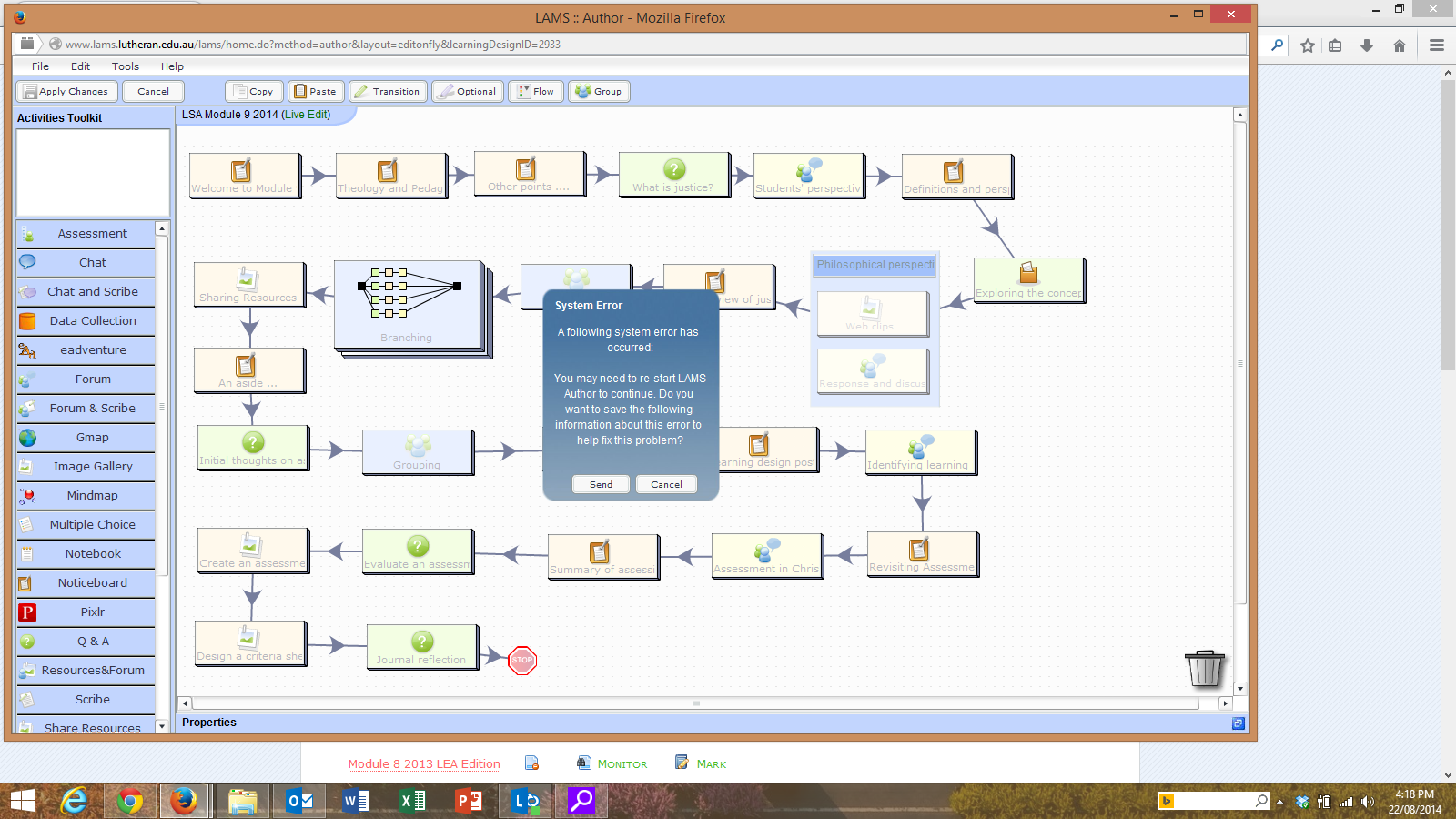
Task: Open the File menu
Action: pyautogui.click(x=40, y=66)
